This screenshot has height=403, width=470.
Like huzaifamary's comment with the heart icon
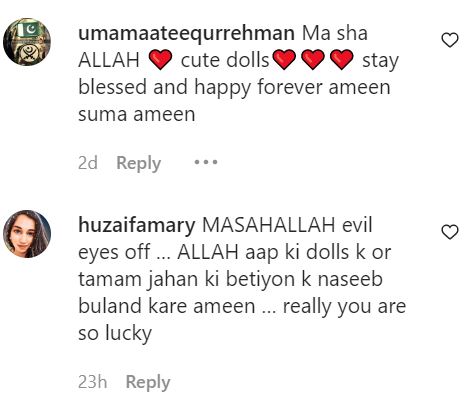(x=450, y=232)
